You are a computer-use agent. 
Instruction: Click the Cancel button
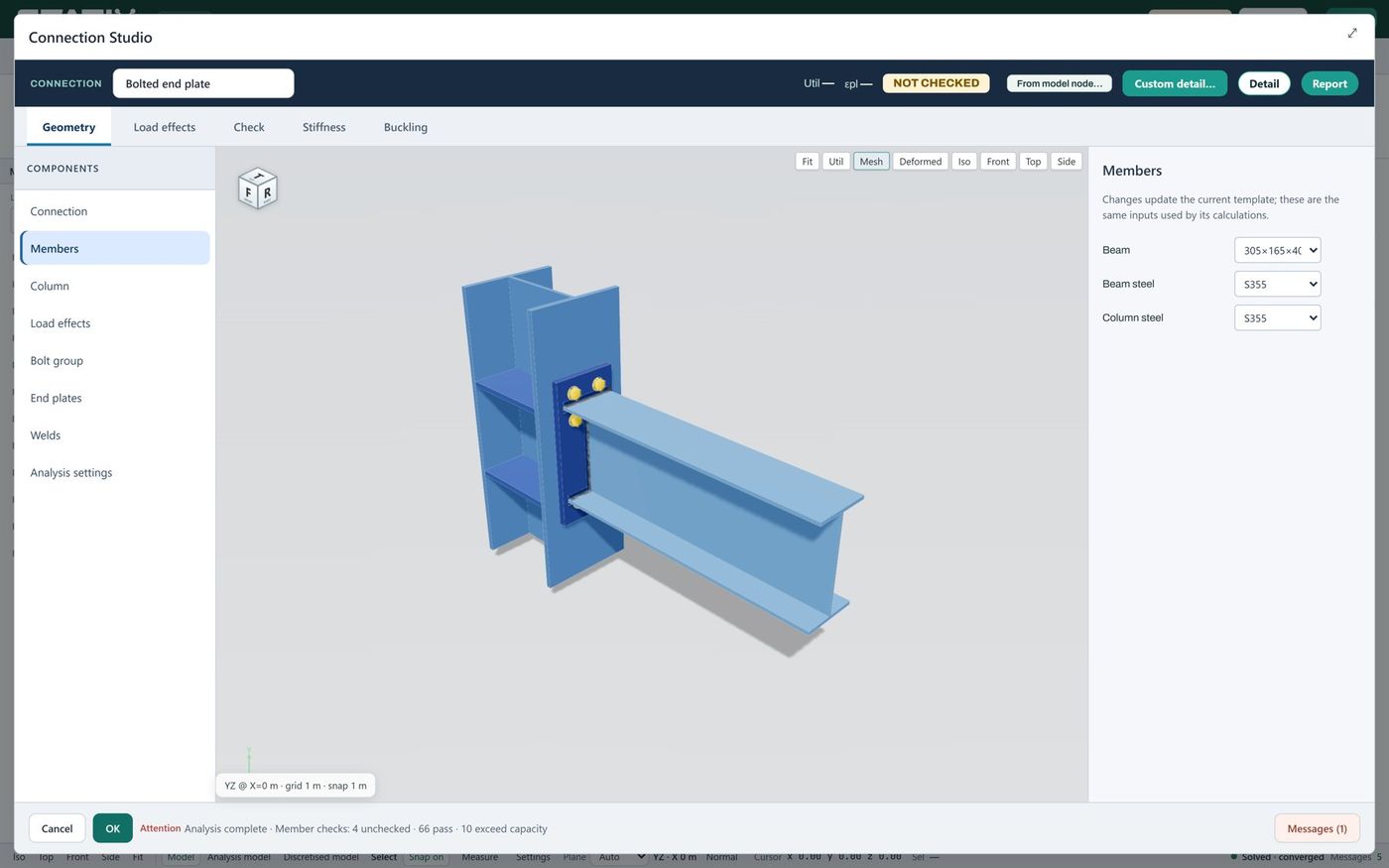click(57, 828)
